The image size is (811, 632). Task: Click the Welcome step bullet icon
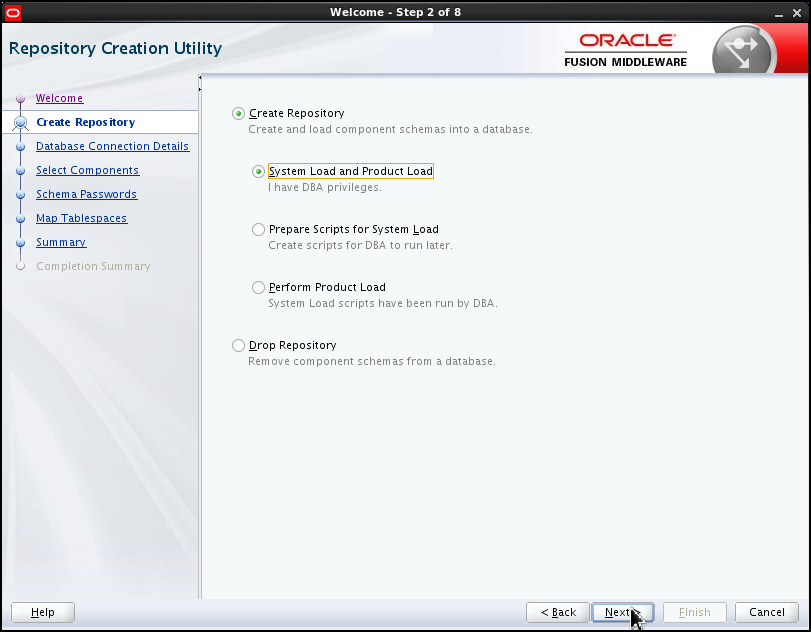click(x=21, y=98)
